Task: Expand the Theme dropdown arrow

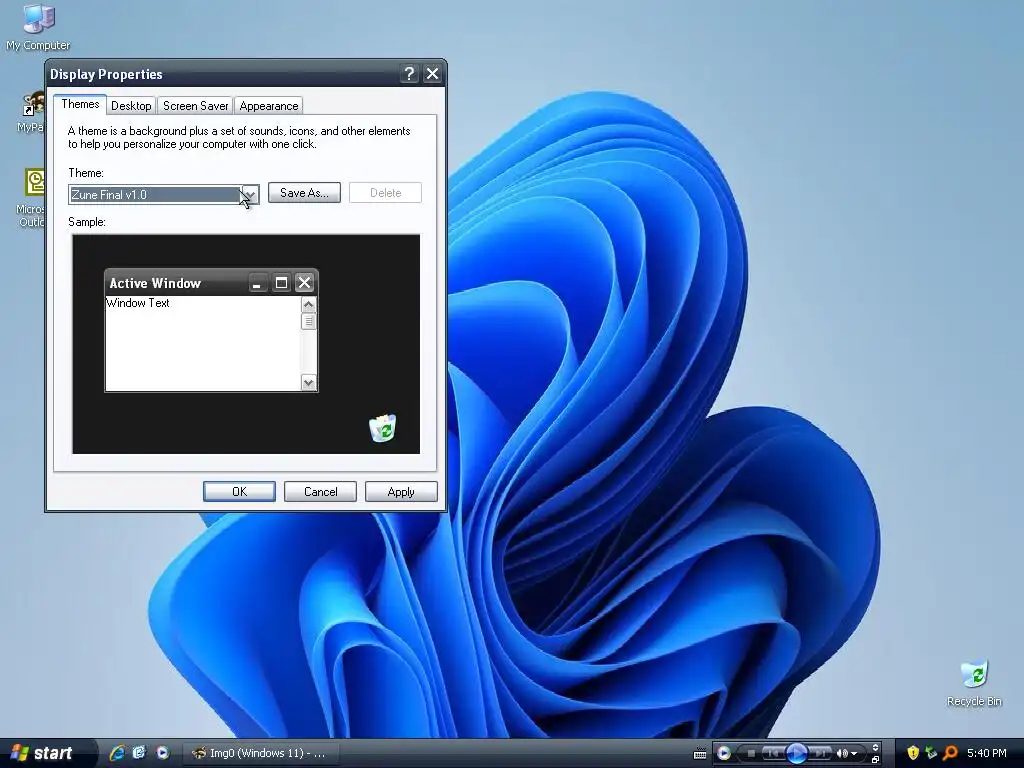Action: tap(250, 195)
